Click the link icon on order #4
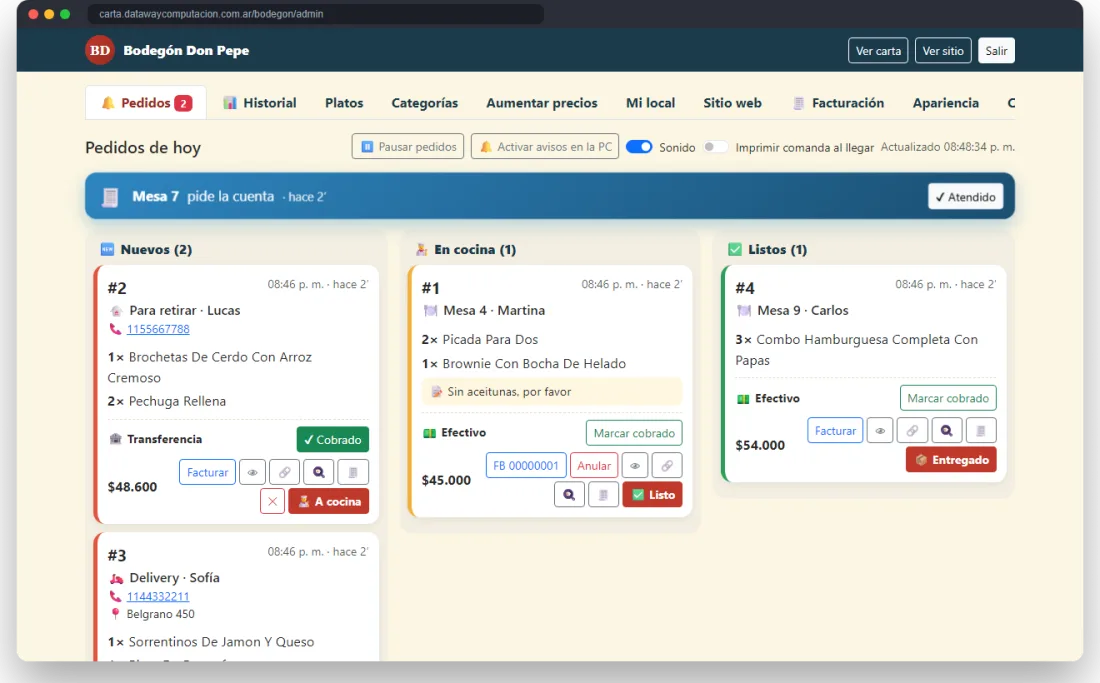This screenshot has width=1100, height=683. click(912, 431)
